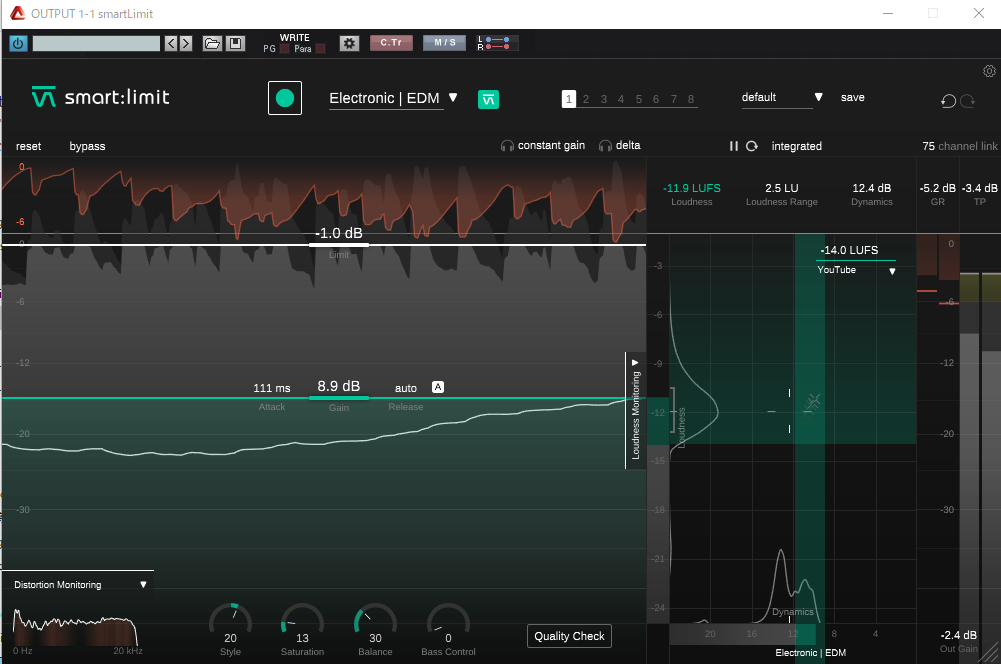Click the Saturation knob
The width and height of the screenshot is (1001, 664).
click(303, 620)
